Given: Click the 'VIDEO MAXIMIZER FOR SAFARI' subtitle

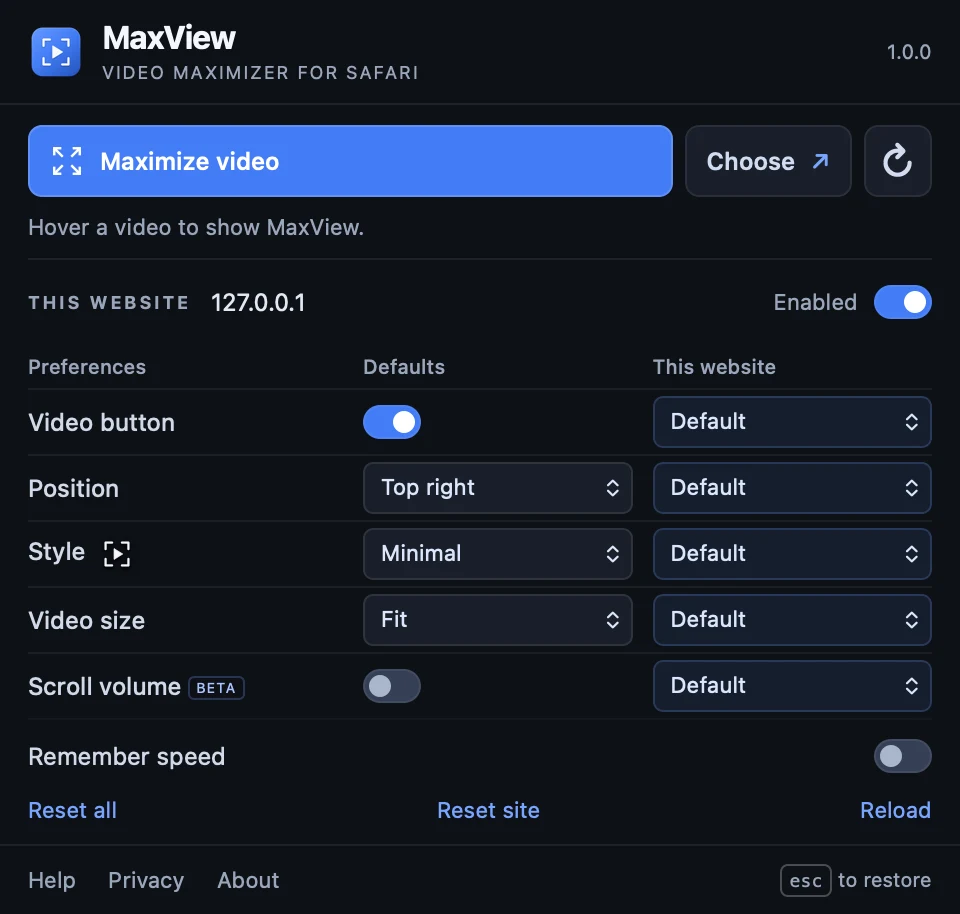Looking at the screenshot, I should tap(260, 73).
